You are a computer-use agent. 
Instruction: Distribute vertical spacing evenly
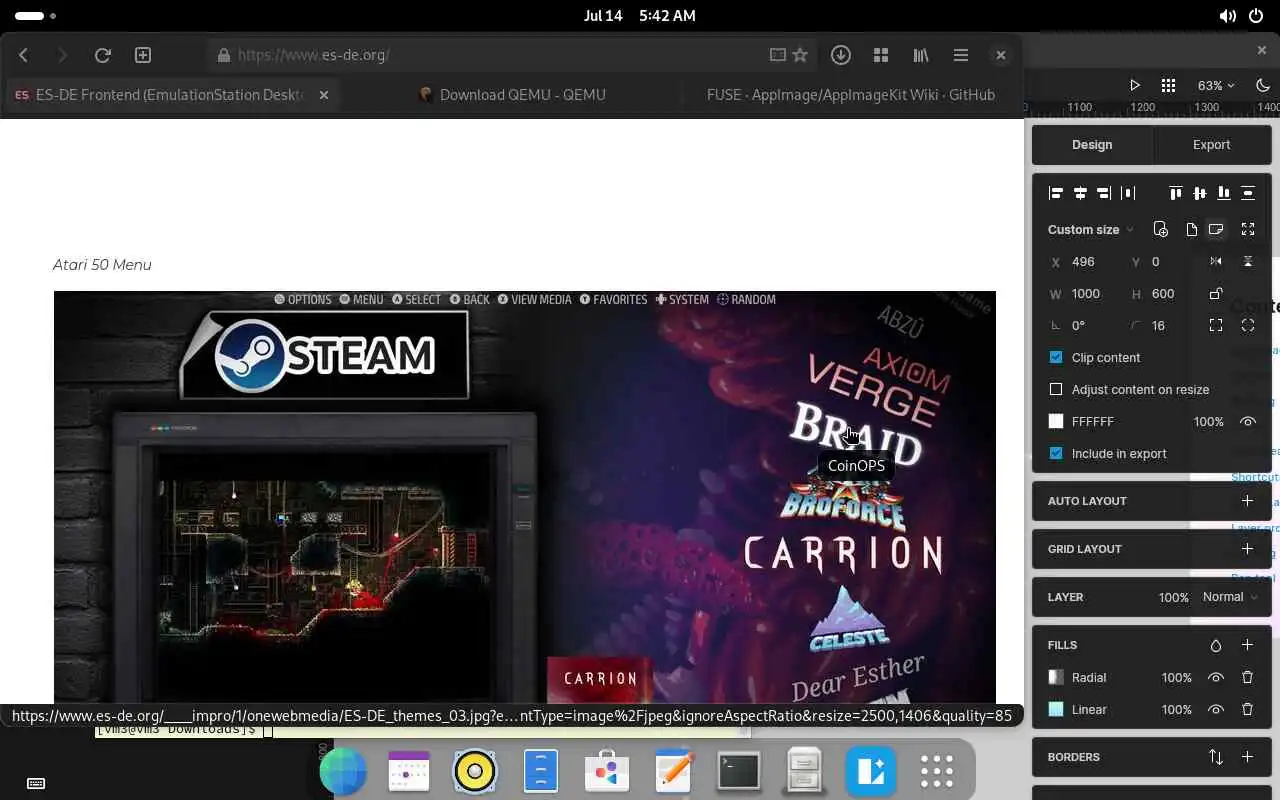[x=1248, y=193]
